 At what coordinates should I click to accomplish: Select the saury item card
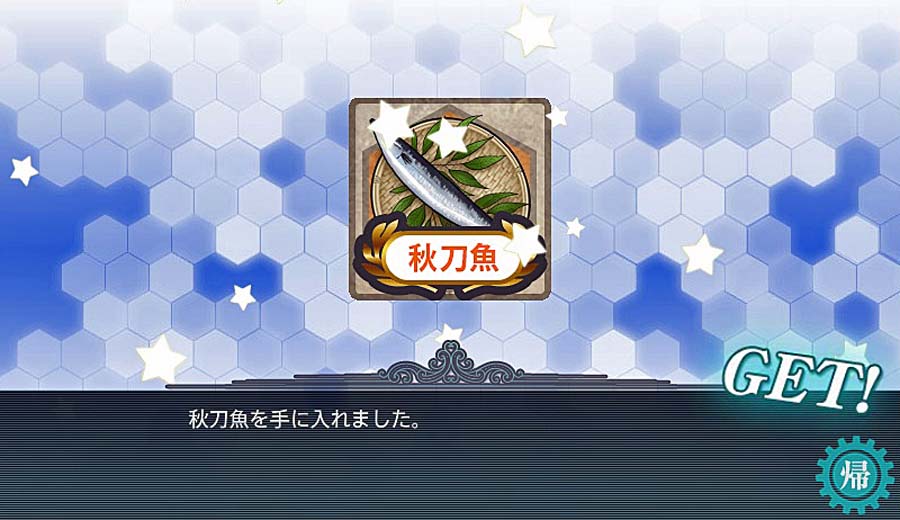click(x=449, y=199)
